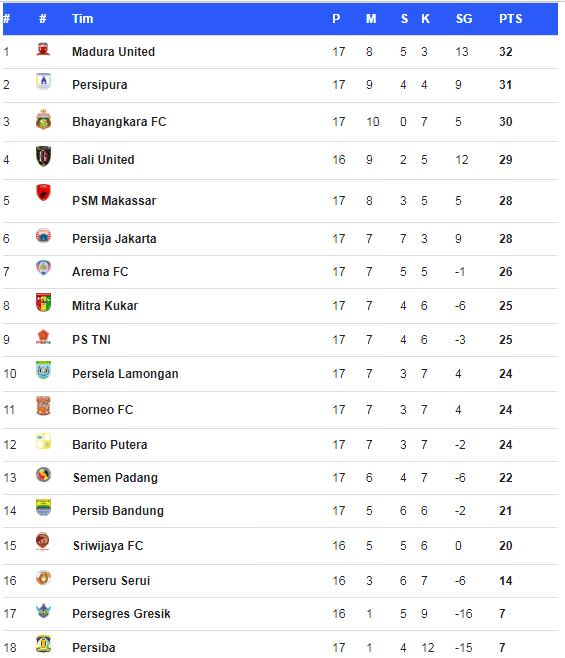Open the Persija Jakarta team link
Screen dimensions: 565x658
(114, 239)
